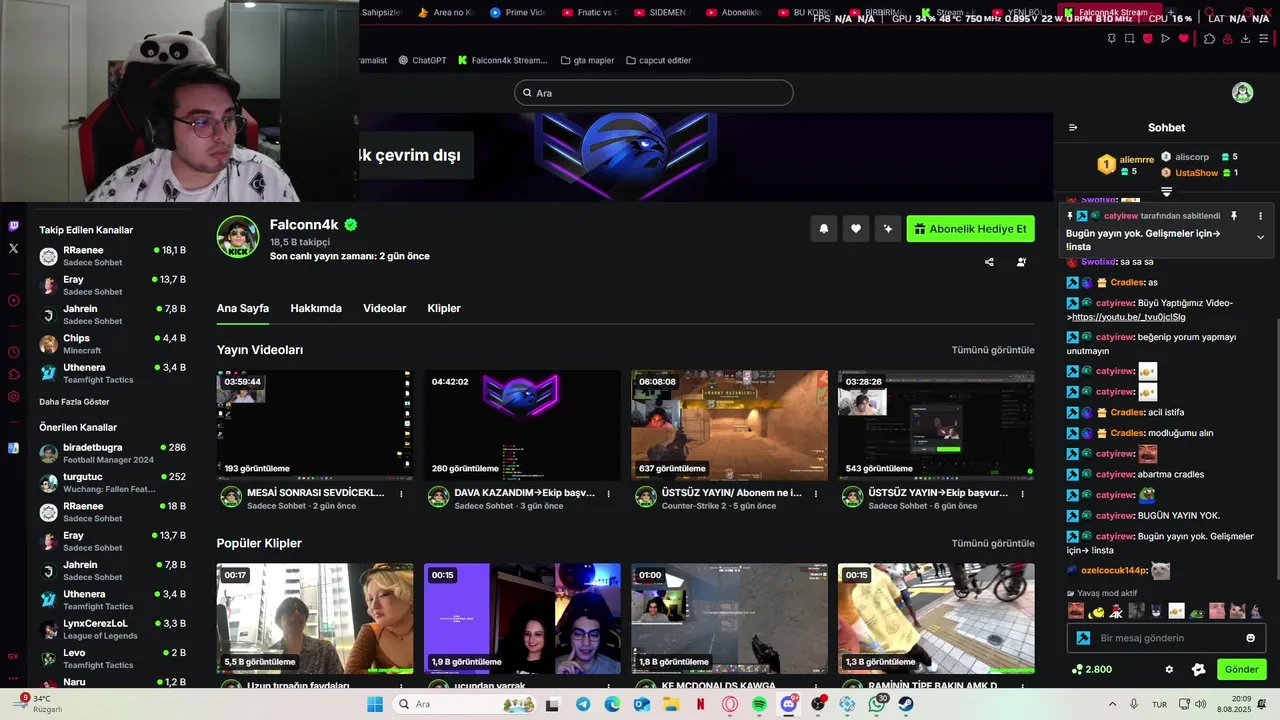Image resolution: width=1280 pixels, height=720 pixels.
Task: Open options for DAVA KAZANDIM video
Action: tap(608, 494)
